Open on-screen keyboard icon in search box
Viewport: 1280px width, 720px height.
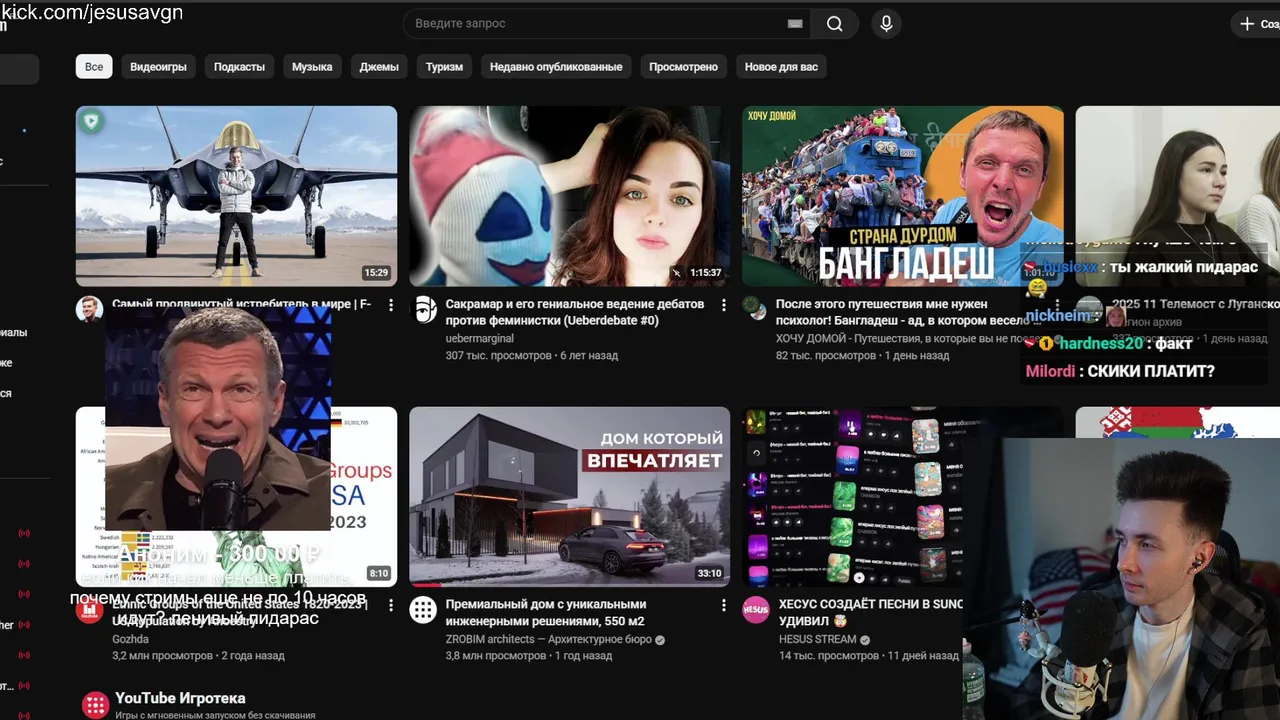(x=795, y=24)
